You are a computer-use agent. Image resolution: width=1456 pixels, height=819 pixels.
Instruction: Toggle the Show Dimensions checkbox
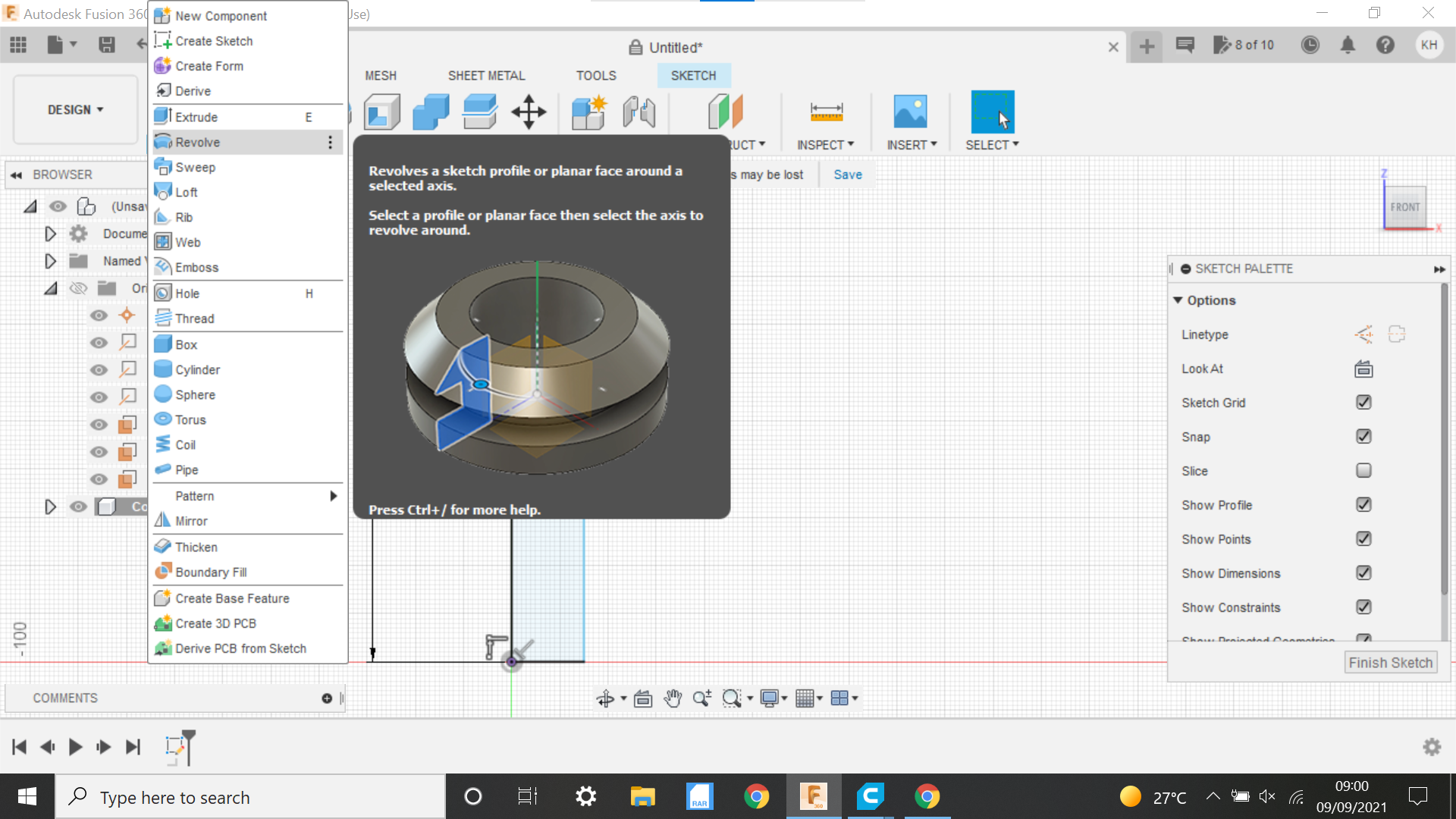coord(1363,573)
